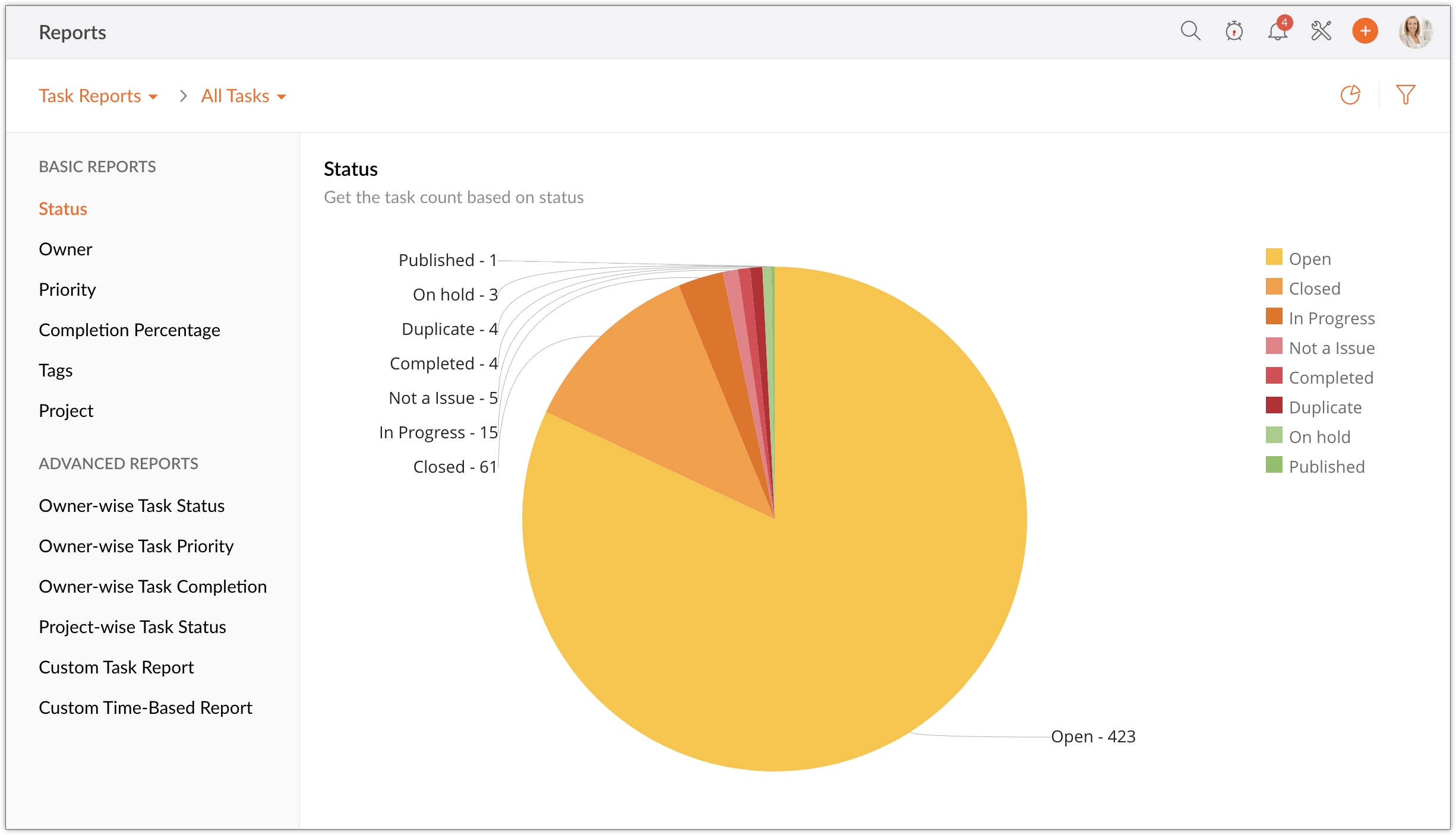Toggle the In Progress legend entry
The height and width of the screenshot is (835, 1456).
(x=1331, y=318)
